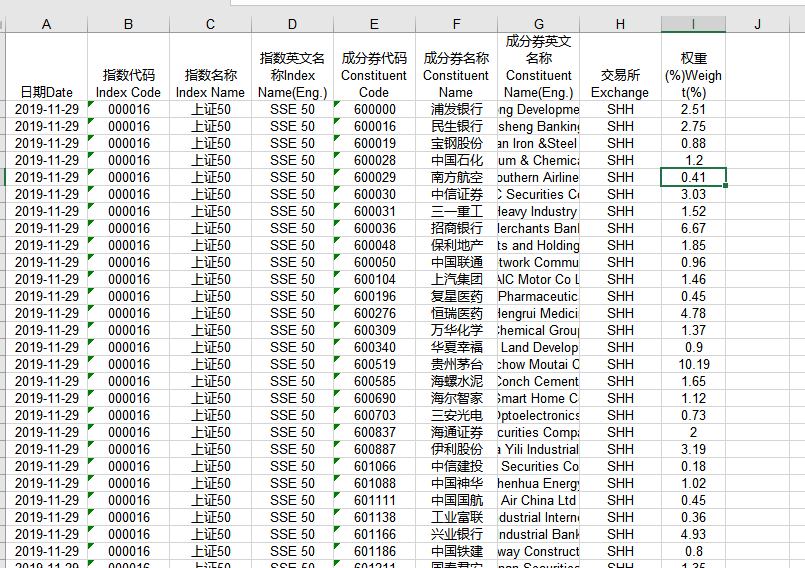805x568 pixels.
Task: Select column H header
Action: (x=620, y=24)
